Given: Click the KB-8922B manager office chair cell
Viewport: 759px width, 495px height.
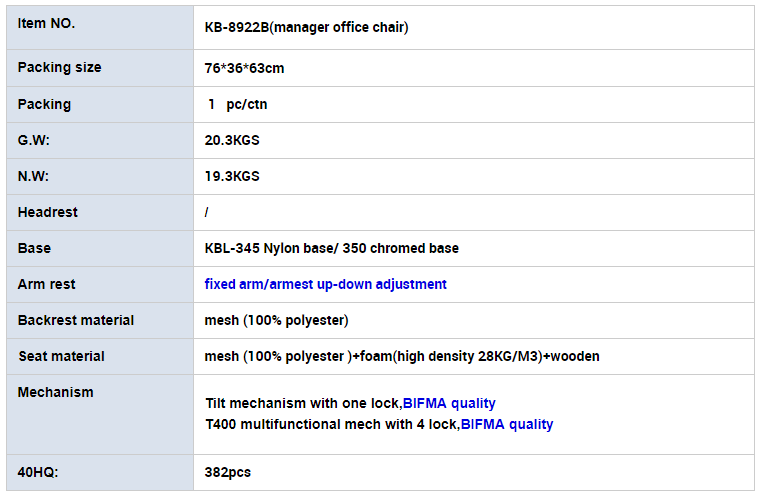Looking at the screenshot, I should (306, 27).
